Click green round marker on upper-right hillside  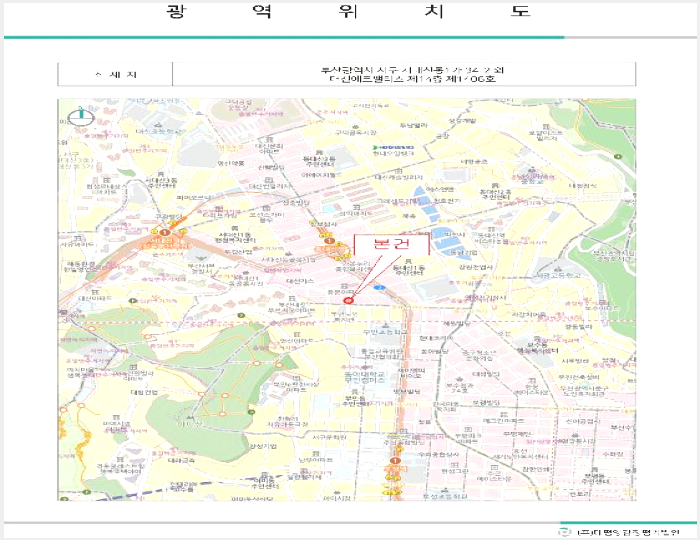617,157
